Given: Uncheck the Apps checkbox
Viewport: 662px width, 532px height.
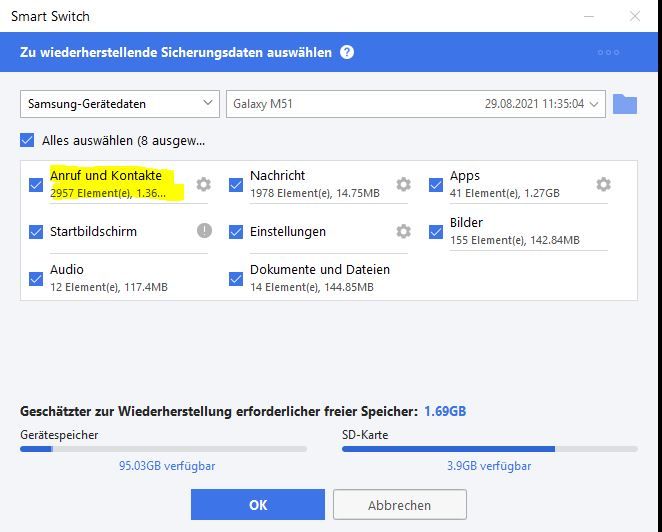Looking at the screenshot, I should pyautogui.click(x=436, y=185).
